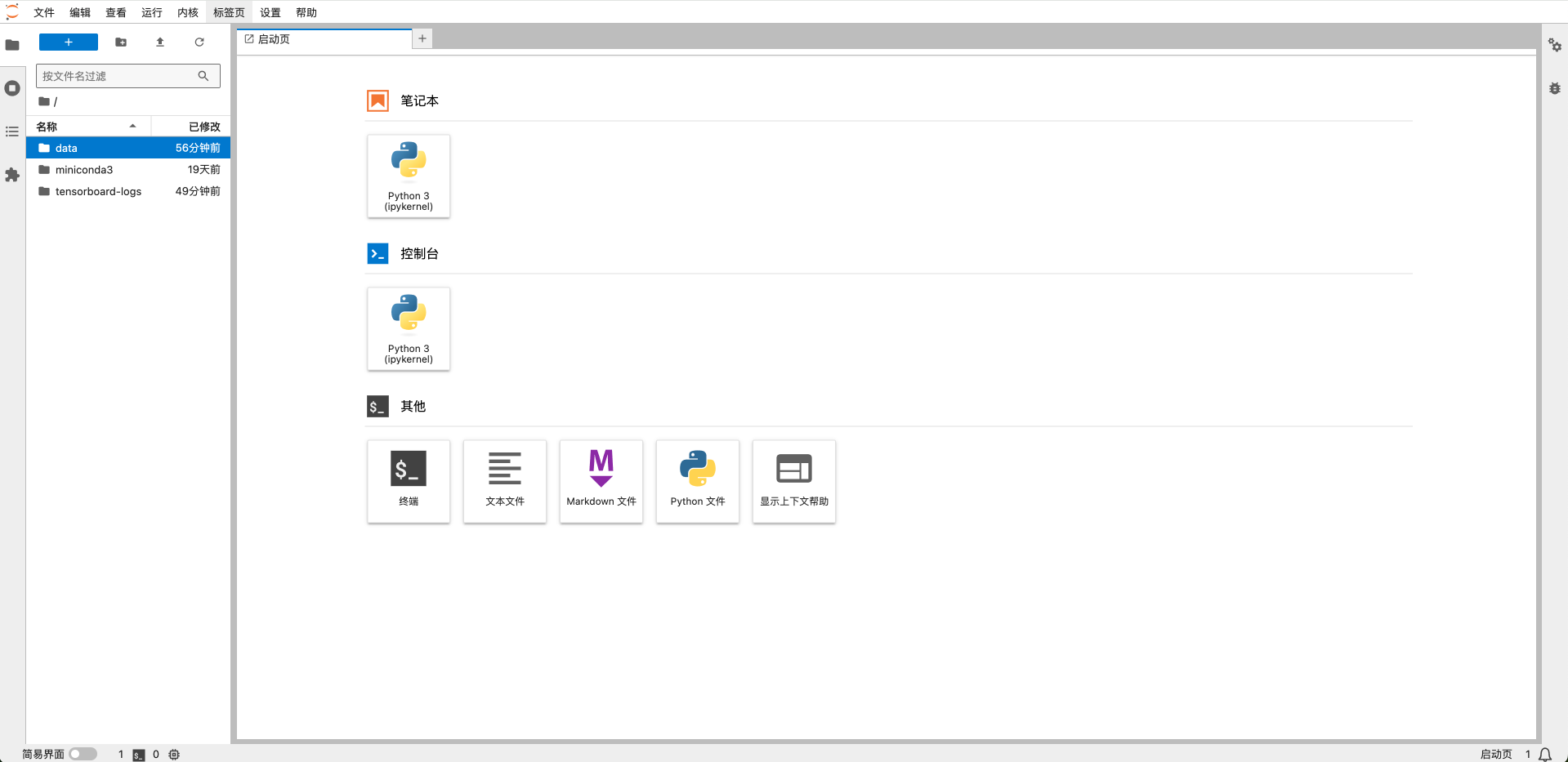Click the kernel status gear icon in status bar
Screen dimensions: 1568x762
(x=174, y=755)
